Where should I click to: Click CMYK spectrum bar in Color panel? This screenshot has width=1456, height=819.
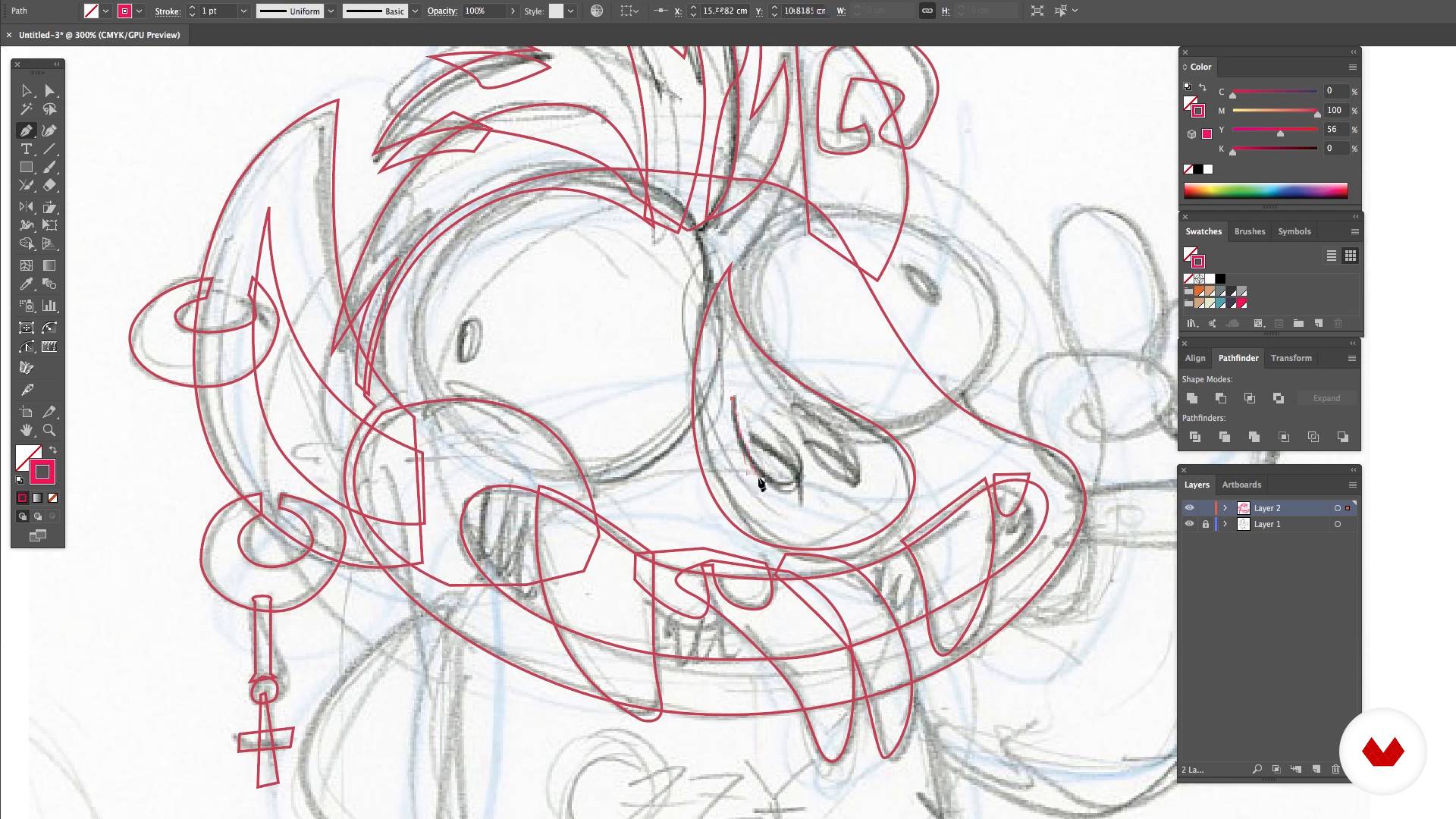click(x=1266, y=190)
